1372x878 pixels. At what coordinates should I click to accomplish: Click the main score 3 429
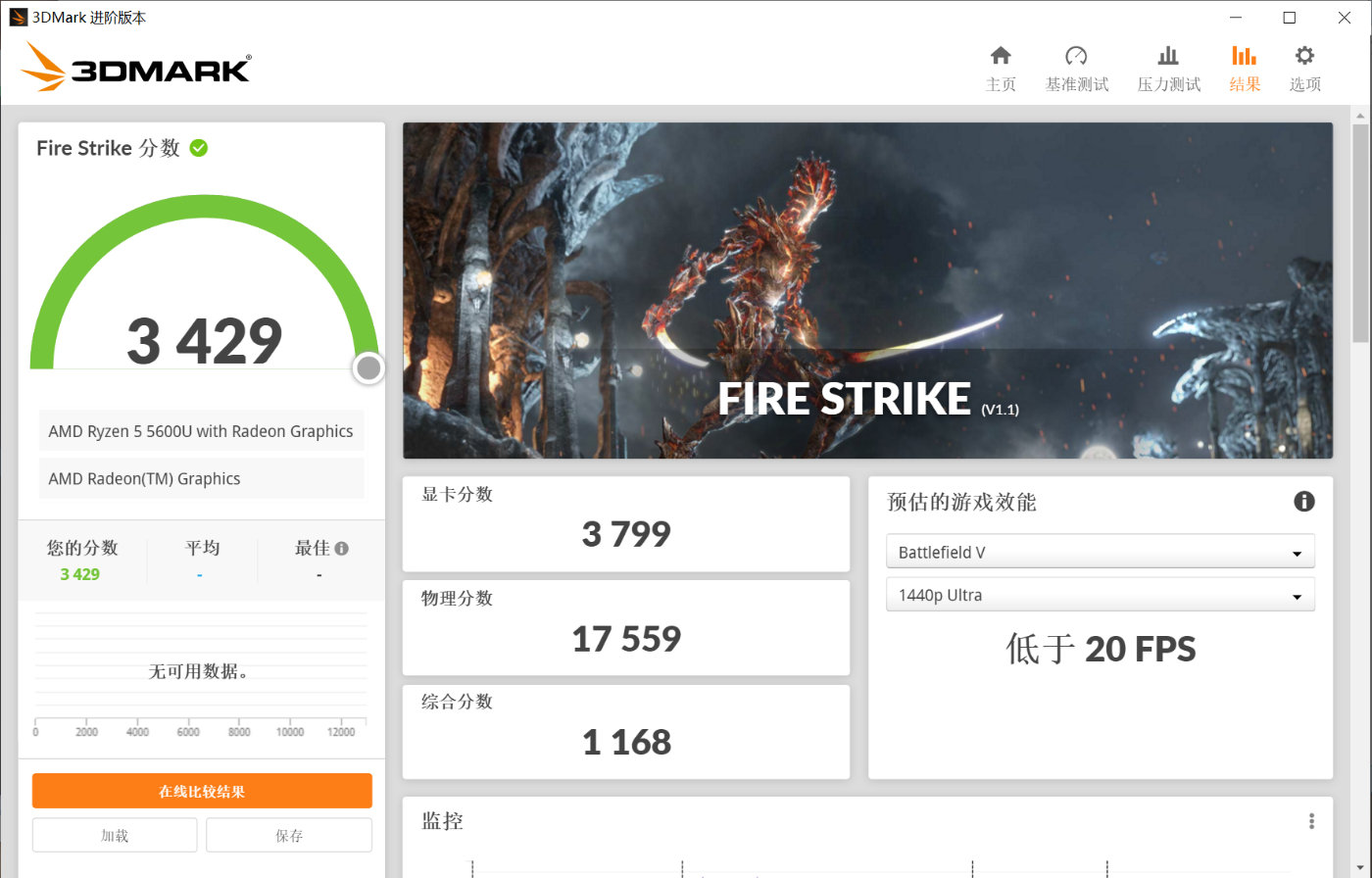pos(205,341)
